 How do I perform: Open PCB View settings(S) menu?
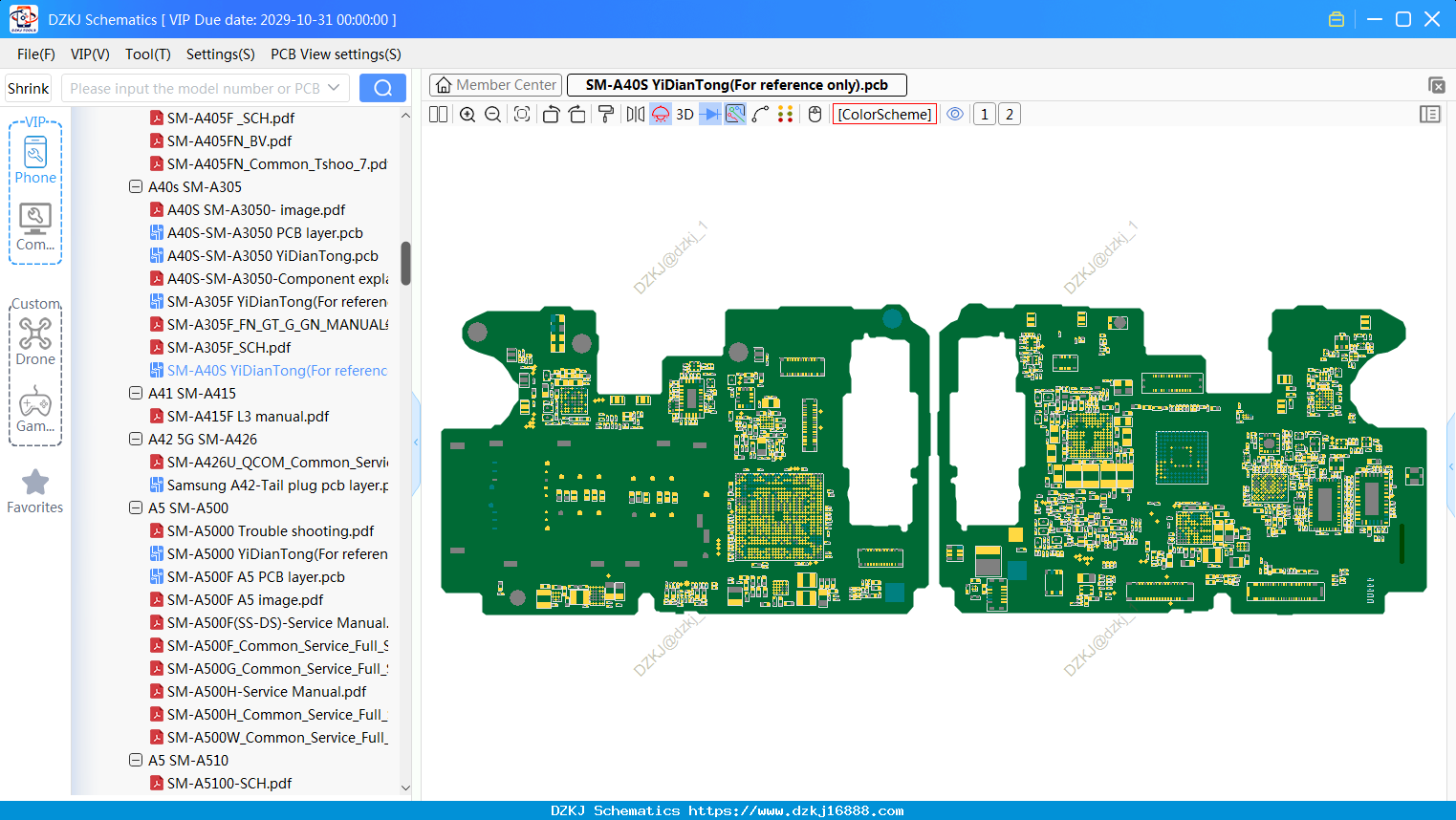click(x=336, y=54)
